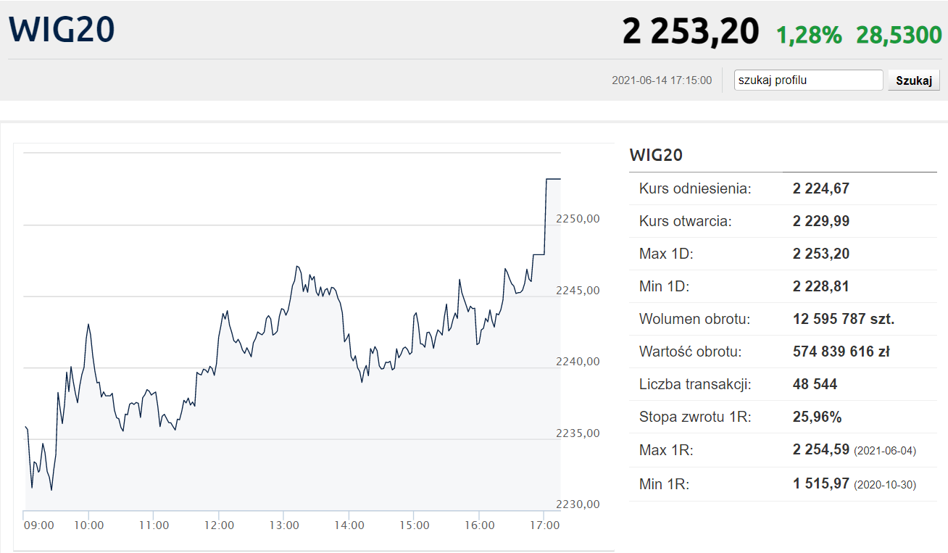The width and height of the screenshot is (948, 553).
Task: Click the 'Wolumen obrotu:' label
Action: pyautogui.click(x=694, y=319)
